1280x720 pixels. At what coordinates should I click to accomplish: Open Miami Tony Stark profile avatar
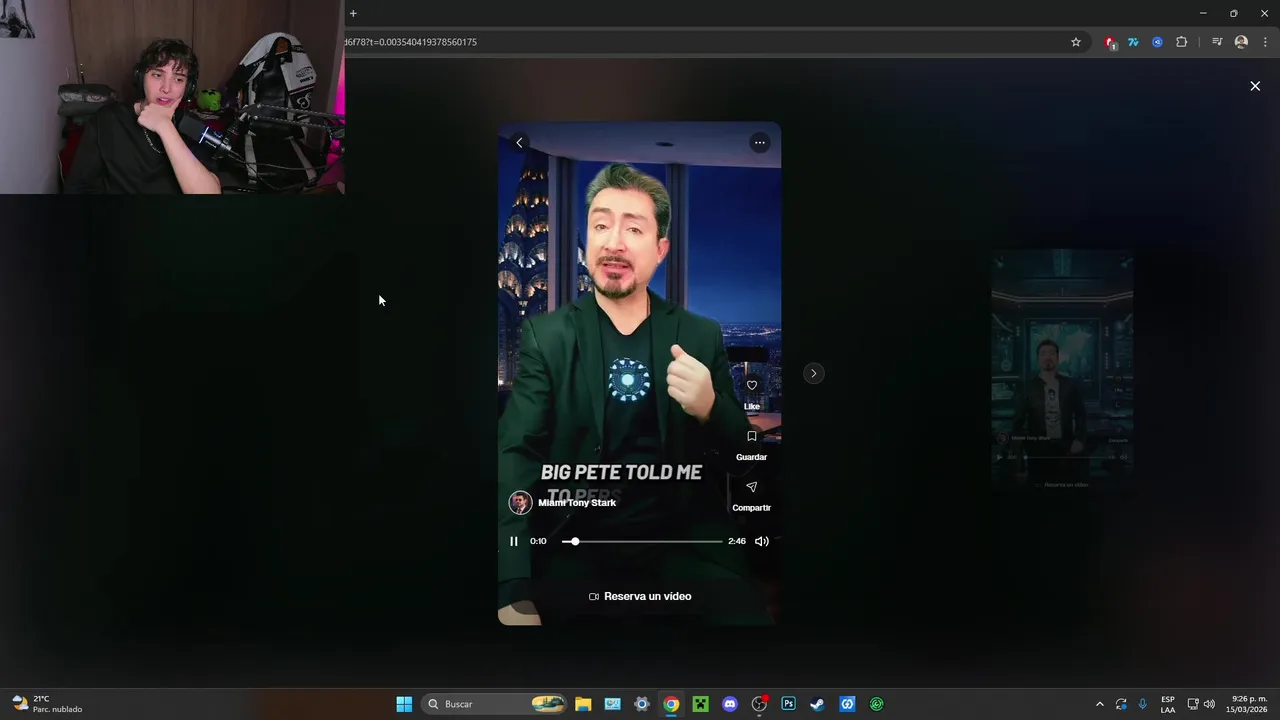520,503
